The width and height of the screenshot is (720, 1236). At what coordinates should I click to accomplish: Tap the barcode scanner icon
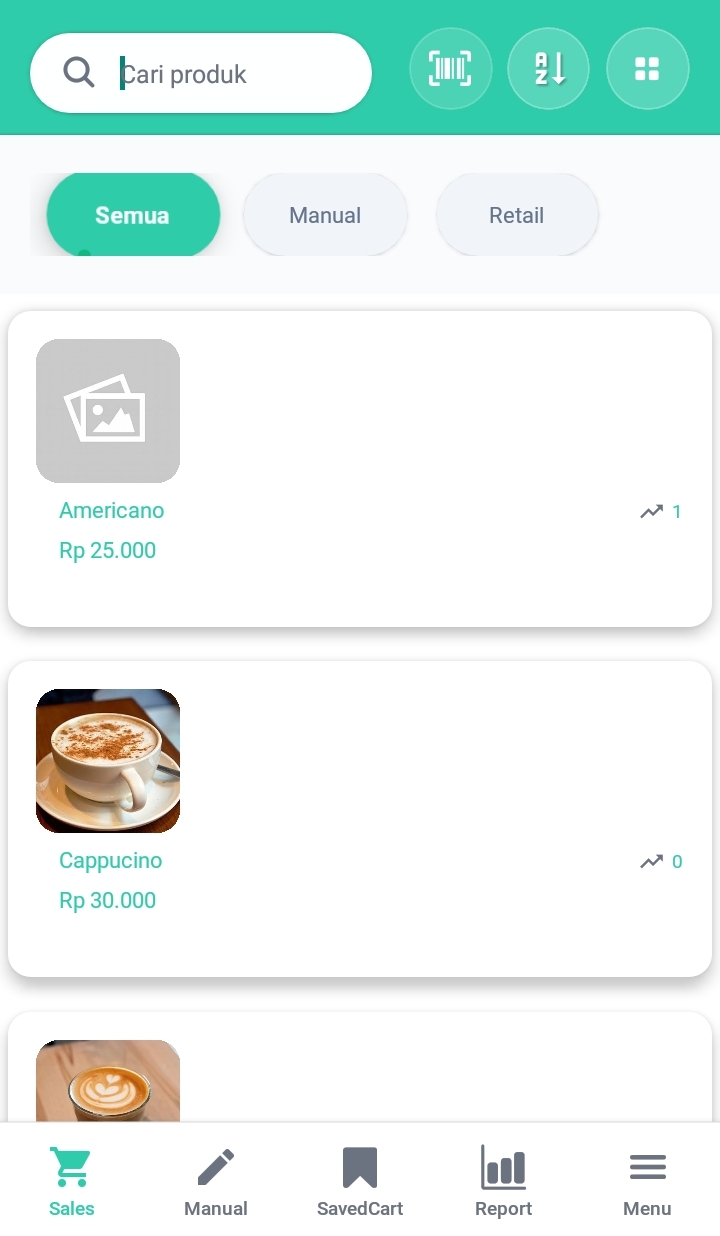450,69
